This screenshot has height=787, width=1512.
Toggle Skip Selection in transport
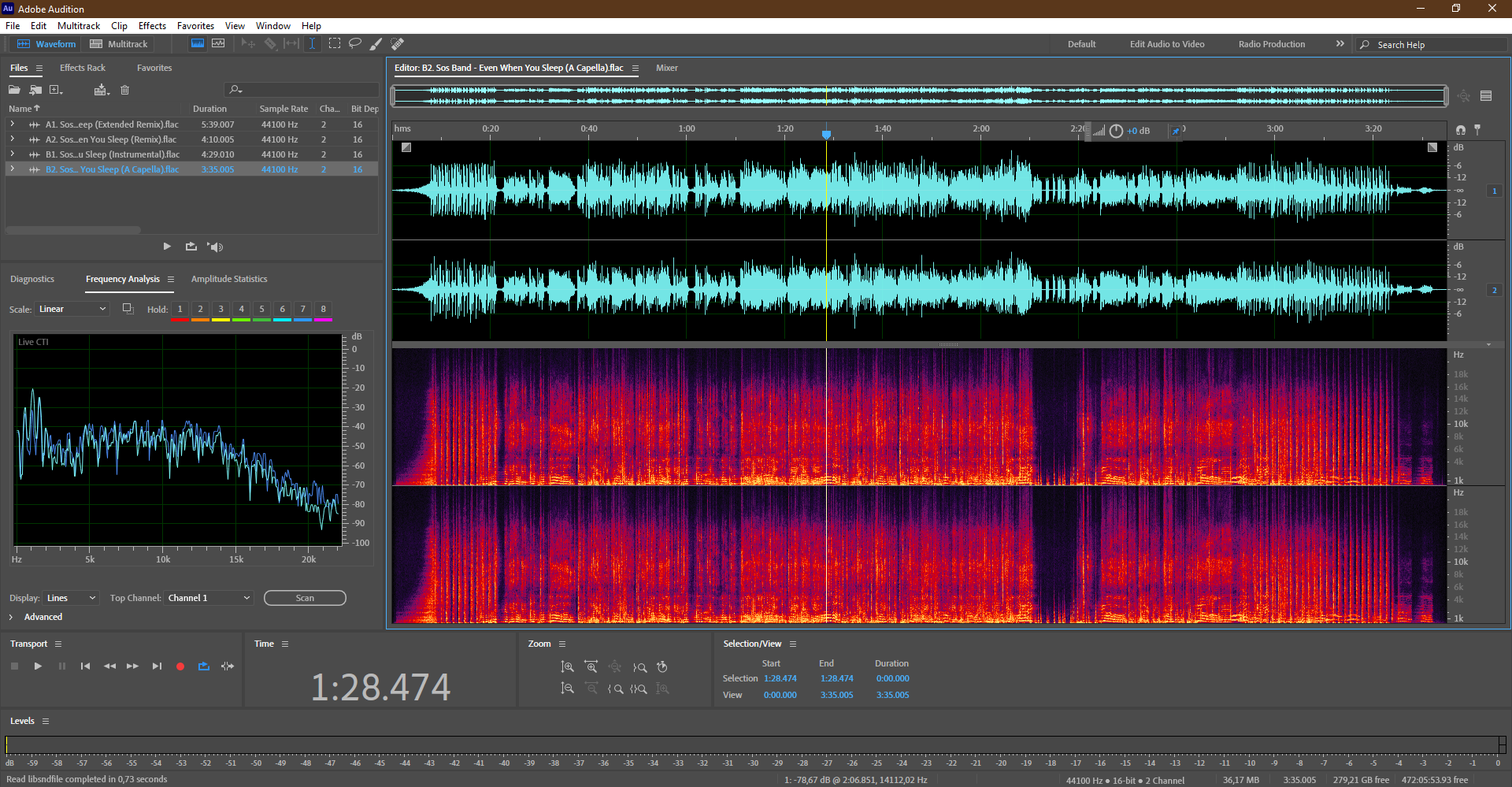click(x=228, y=666)
